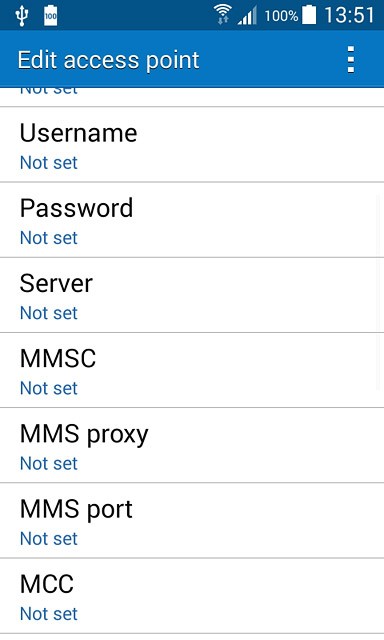Tap the USB connection status icon
Screen dimensions: 384x640
[x=22, y=16]
